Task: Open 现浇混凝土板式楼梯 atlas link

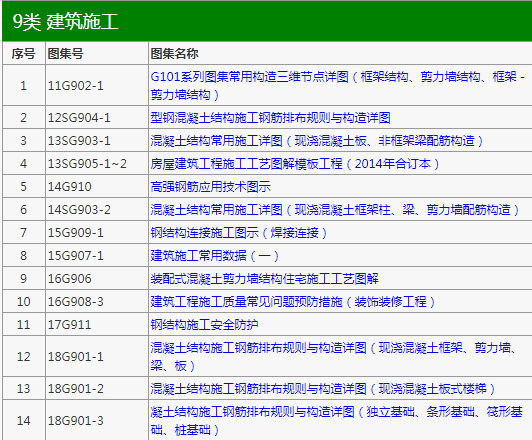Action: tap(323, 388)
